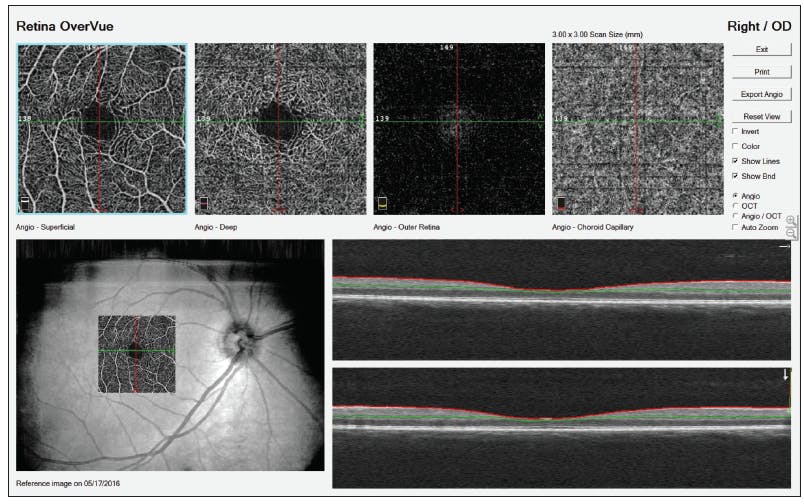Enable the Auto Zoom checkbox
The image size is (804, 504).
tap(736, 228)
